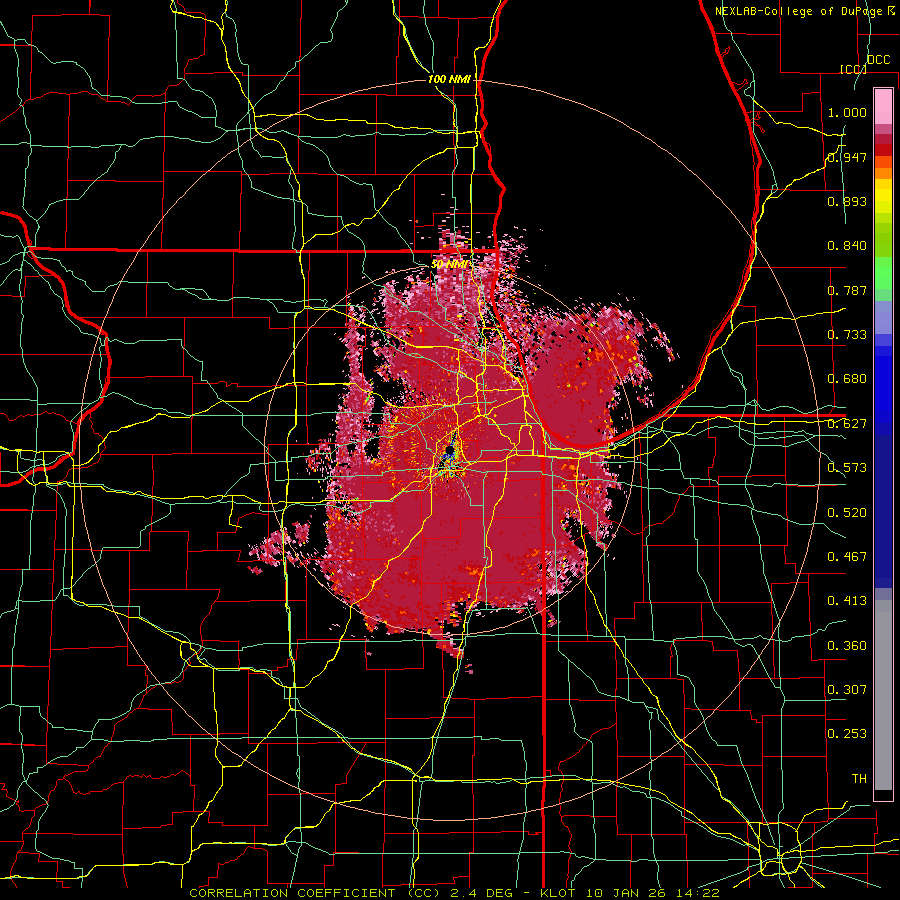900x900 pixels.
Task: Click the 0.307 scale label
Action: [x=847, y=690]
